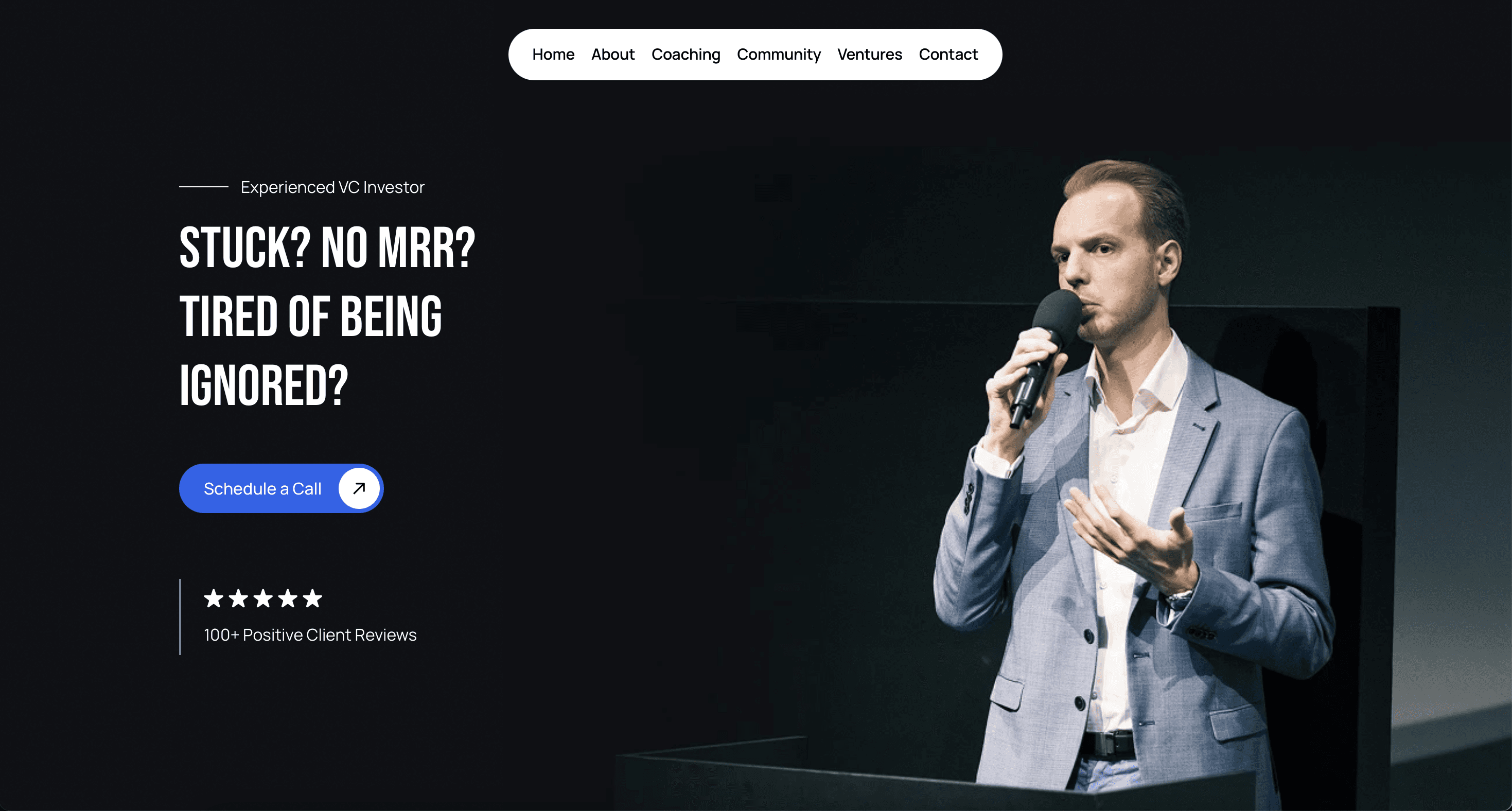Go to the About page
This screenshot has height=811, width=1512.
pyautogui.click(x=613, y=55)
